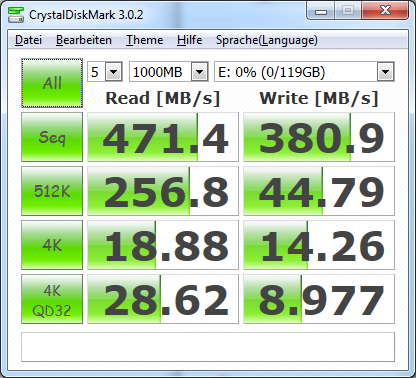The image size is (416, 378).
Task: Click the 4K write result 14.26
Action: coord(319,245)
